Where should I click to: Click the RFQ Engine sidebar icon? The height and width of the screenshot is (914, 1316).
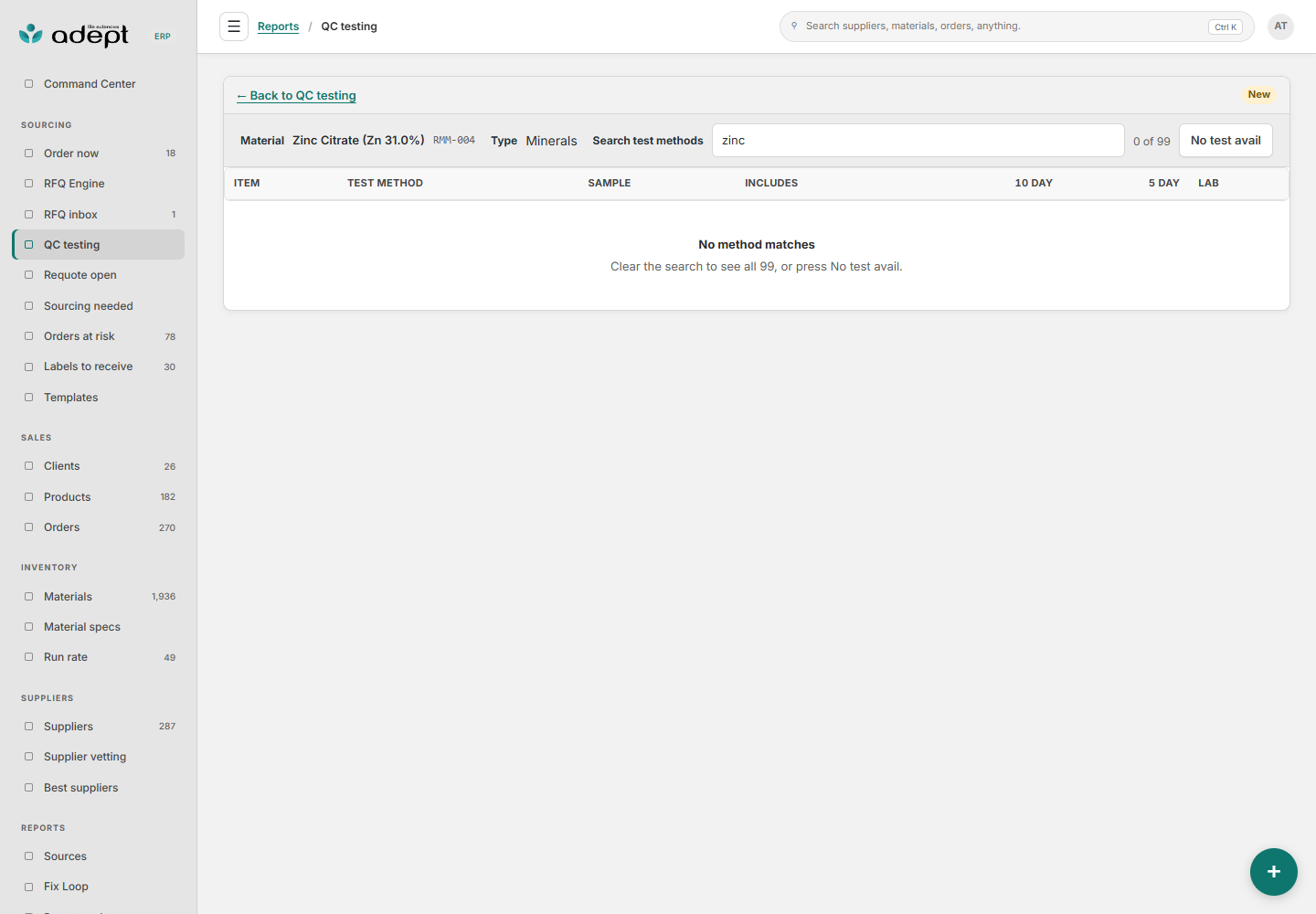[x=28, y=184]
